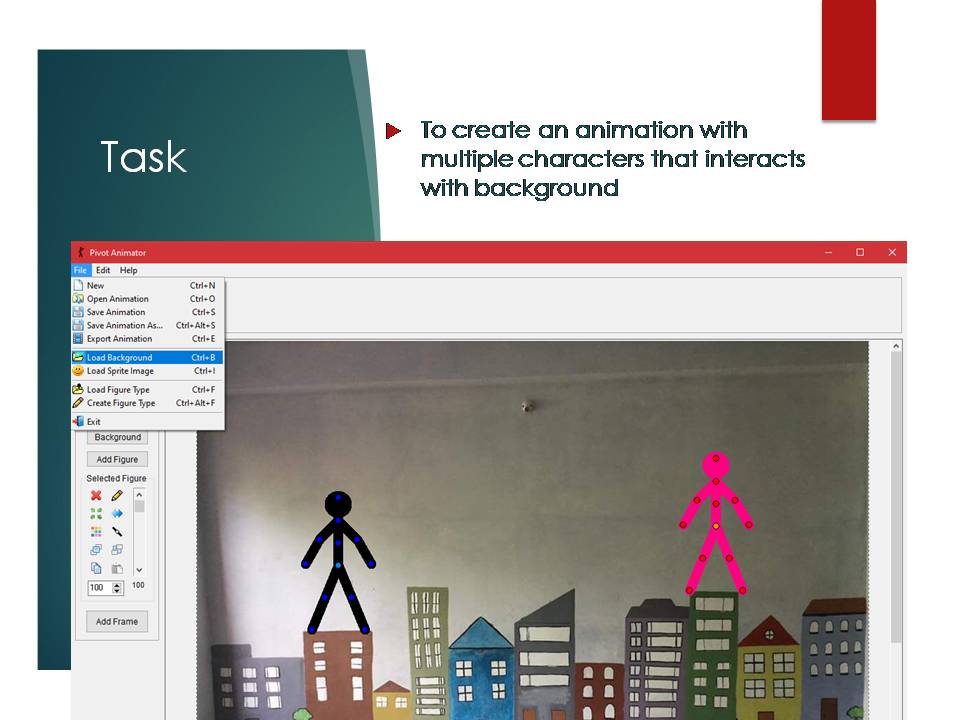The width and height of the screenshot is (960, 720).
Task: Click the Export Animation film icon
Action: click(x=78, y=339)
